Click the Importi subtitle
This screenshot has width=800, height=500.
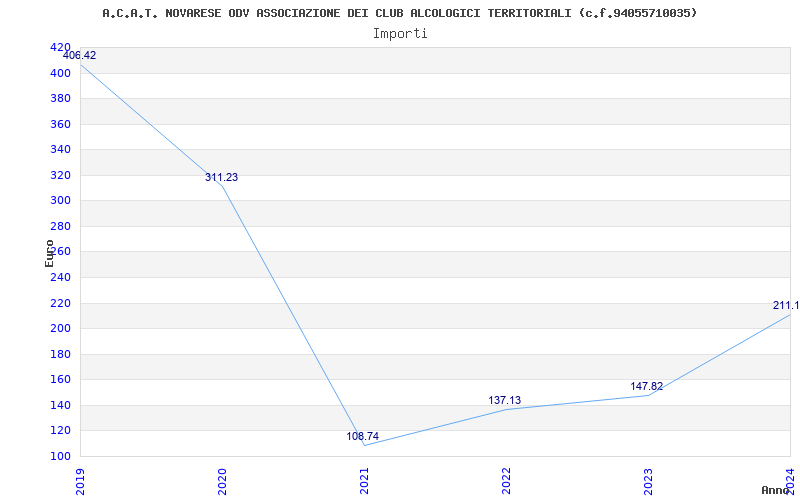pos(399,34)
